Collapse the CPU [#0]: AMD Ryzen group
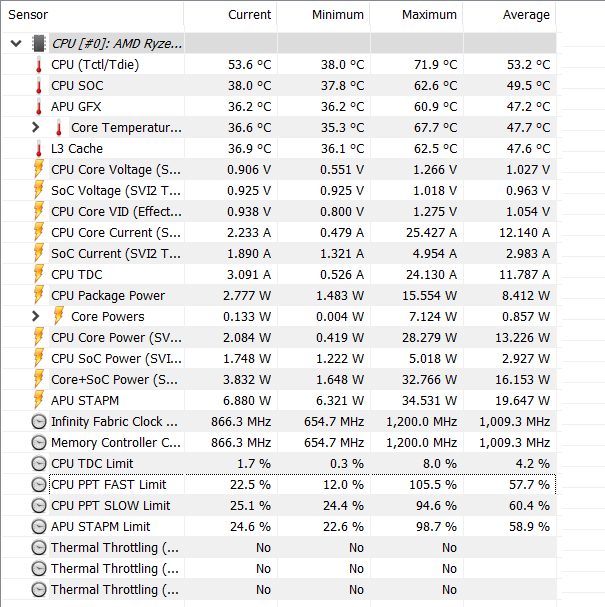Screen dimensions: 605x607 (16, 43)
